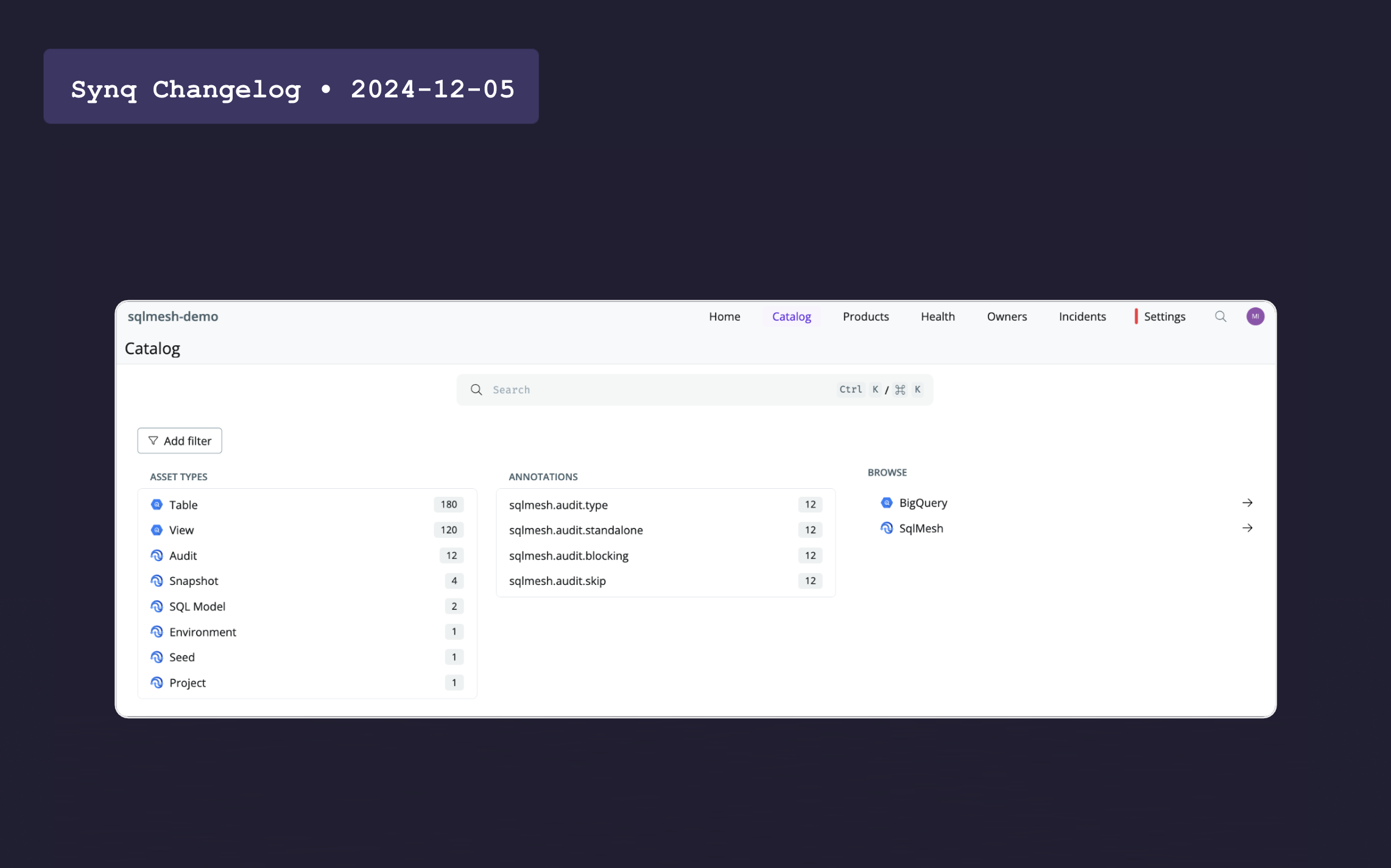Click the arrow next to SqlMesh
Image resolution: width=1391 pixels, height=868 pixels.
[1247, 528]
